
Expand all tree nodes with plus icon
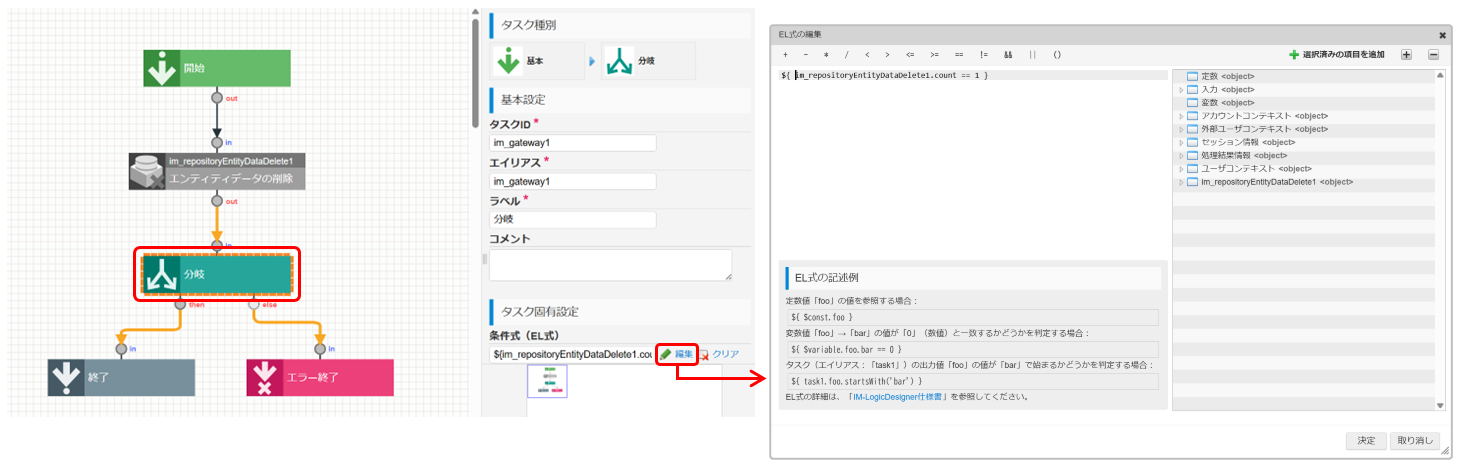tap(1406, 54)
